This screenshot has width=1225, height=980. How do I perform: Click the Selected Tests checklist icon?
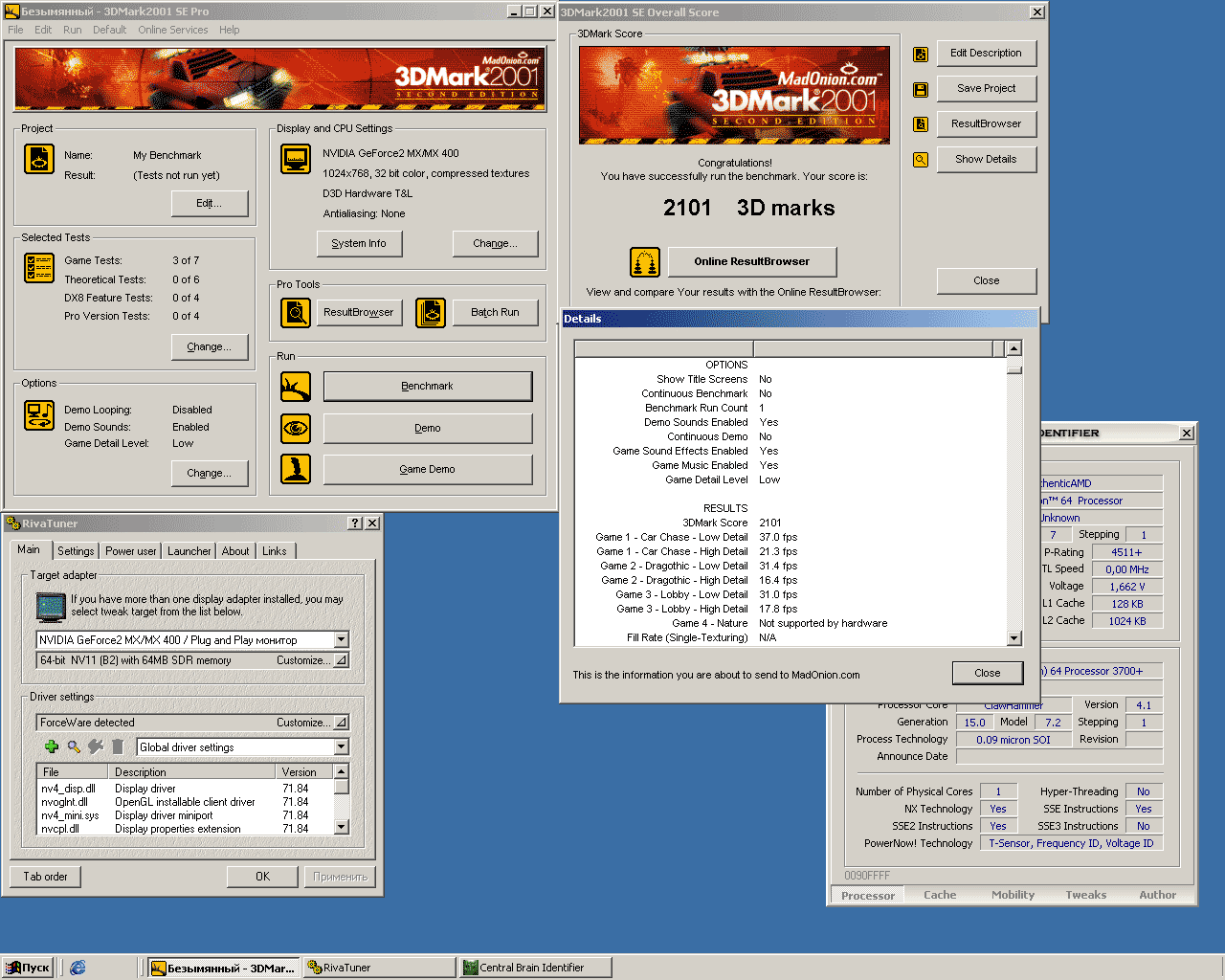(x=39, y=268)
